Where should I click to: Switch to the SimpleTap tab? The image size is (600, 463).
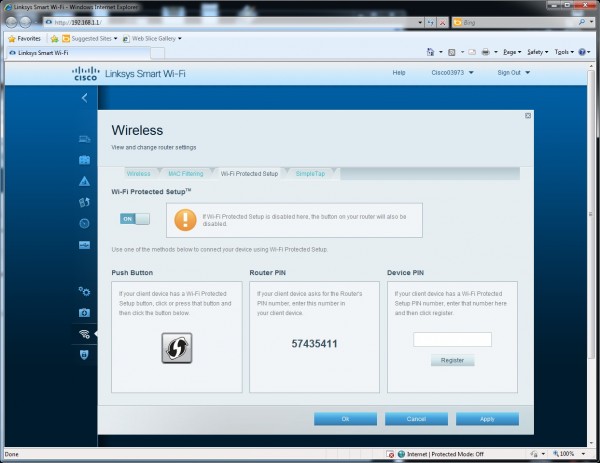pos(310,174)
